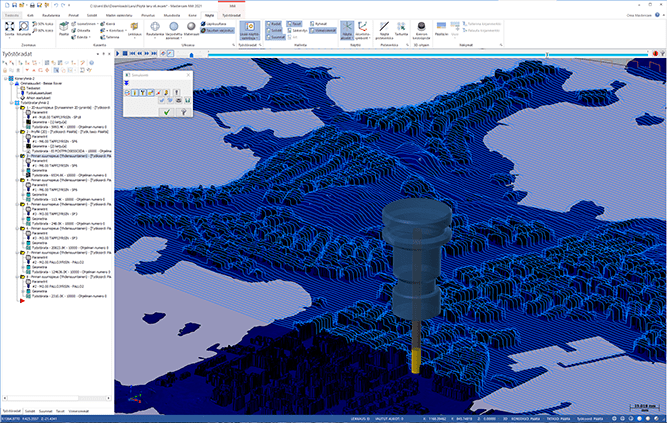Click the help question mark in the simulation dialog

pyautogui.click(x=183, y=112)
